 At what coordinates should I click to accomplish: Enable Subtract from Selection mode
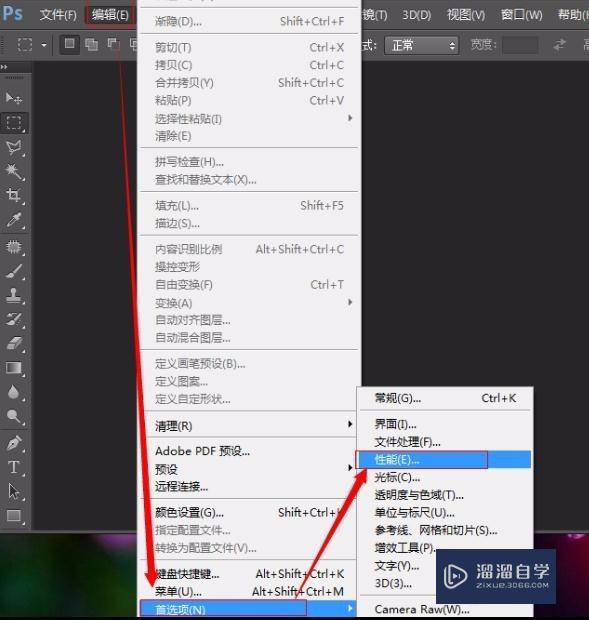(114, 44)
